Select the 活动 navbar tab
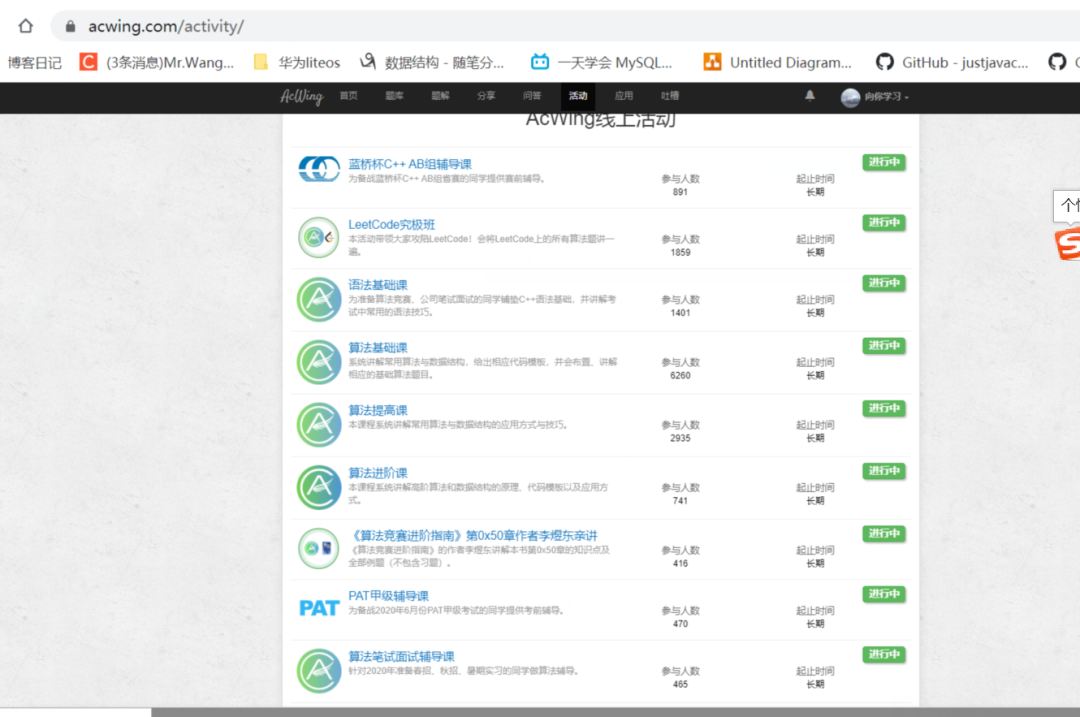Screen dimensions: 1080x717 tap(578, 96)
